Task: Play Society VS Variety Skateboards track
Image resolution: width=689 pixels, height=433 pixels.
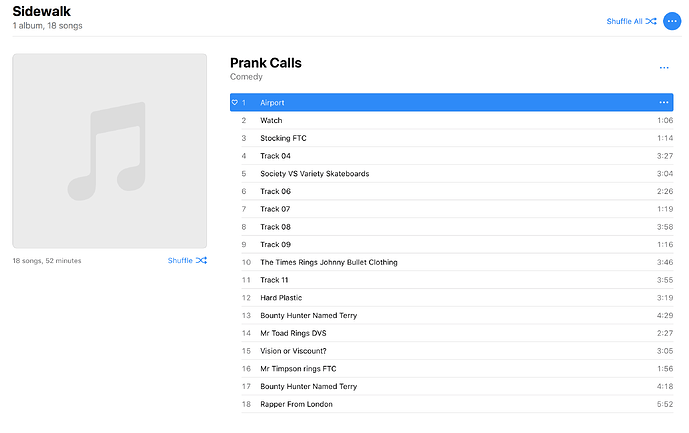Action: (x=314, y=173)
